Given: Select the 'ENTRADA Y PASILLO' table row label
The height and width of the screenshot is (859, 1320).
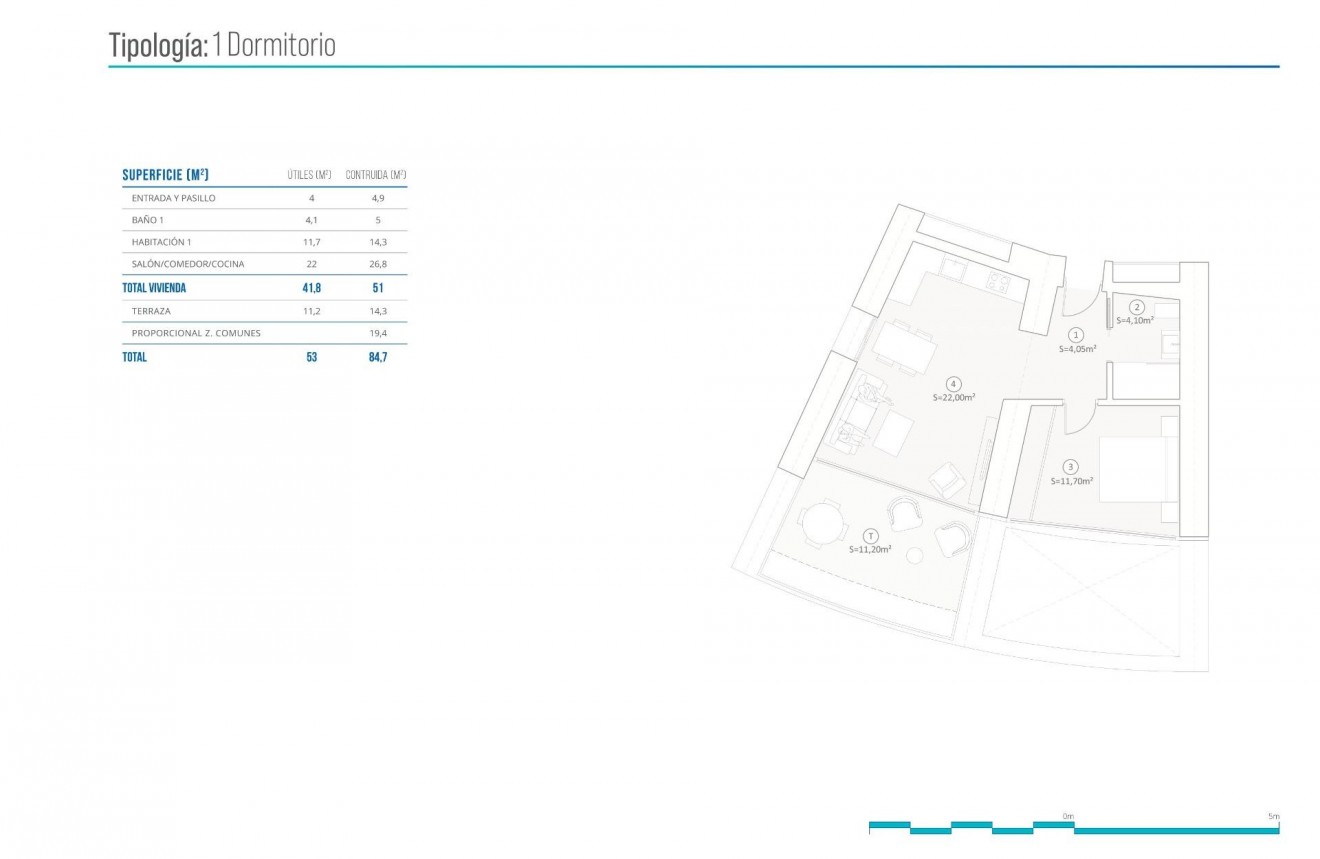Looking at the screenshot, I should coord(173,198).
